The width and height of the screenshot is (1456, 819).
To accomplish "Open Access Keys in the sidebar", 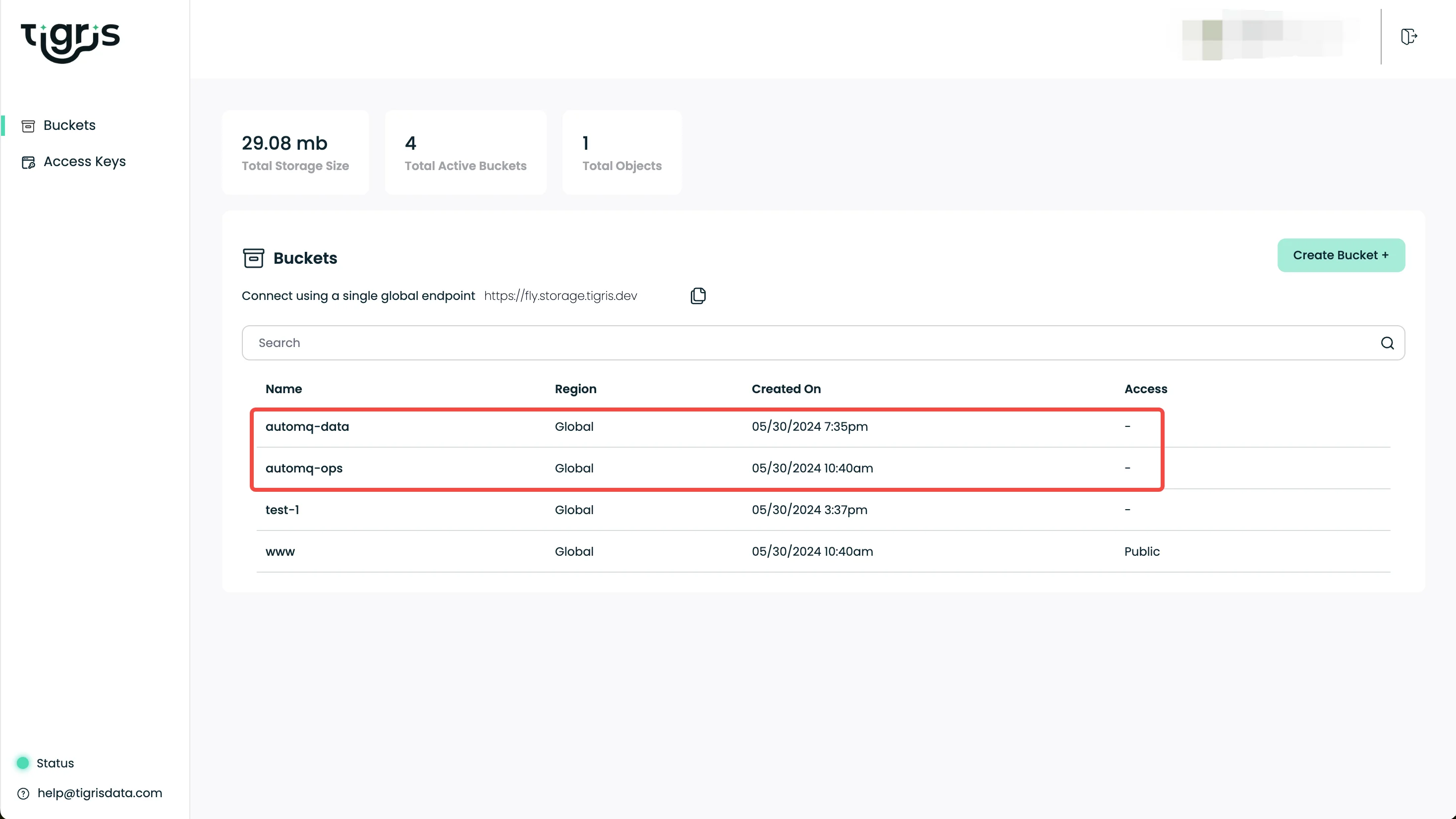I will click(84, 162).
